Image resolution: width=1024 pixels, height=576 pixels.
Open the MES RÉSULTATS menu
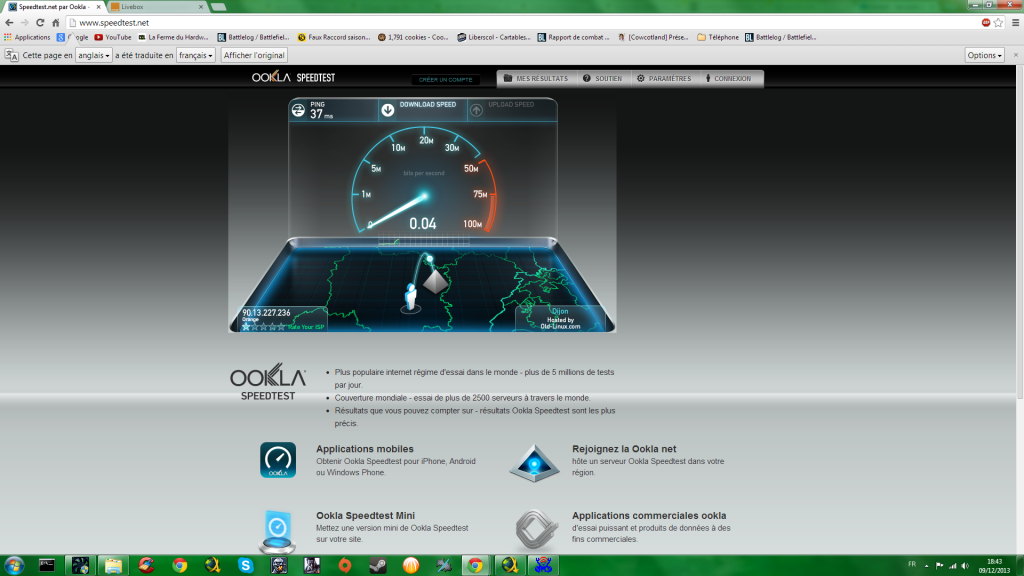(x=536, y=78)
